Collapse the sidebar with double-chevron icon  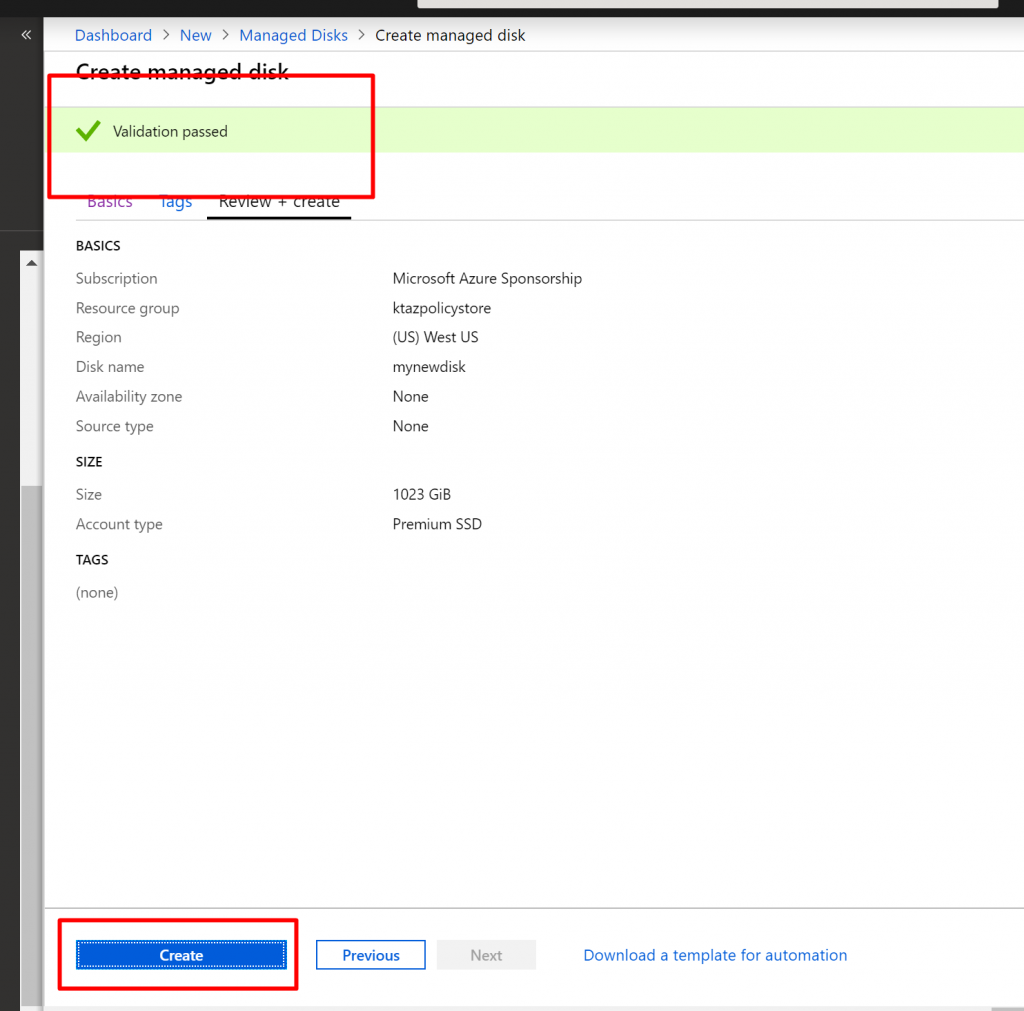[26, 35]
